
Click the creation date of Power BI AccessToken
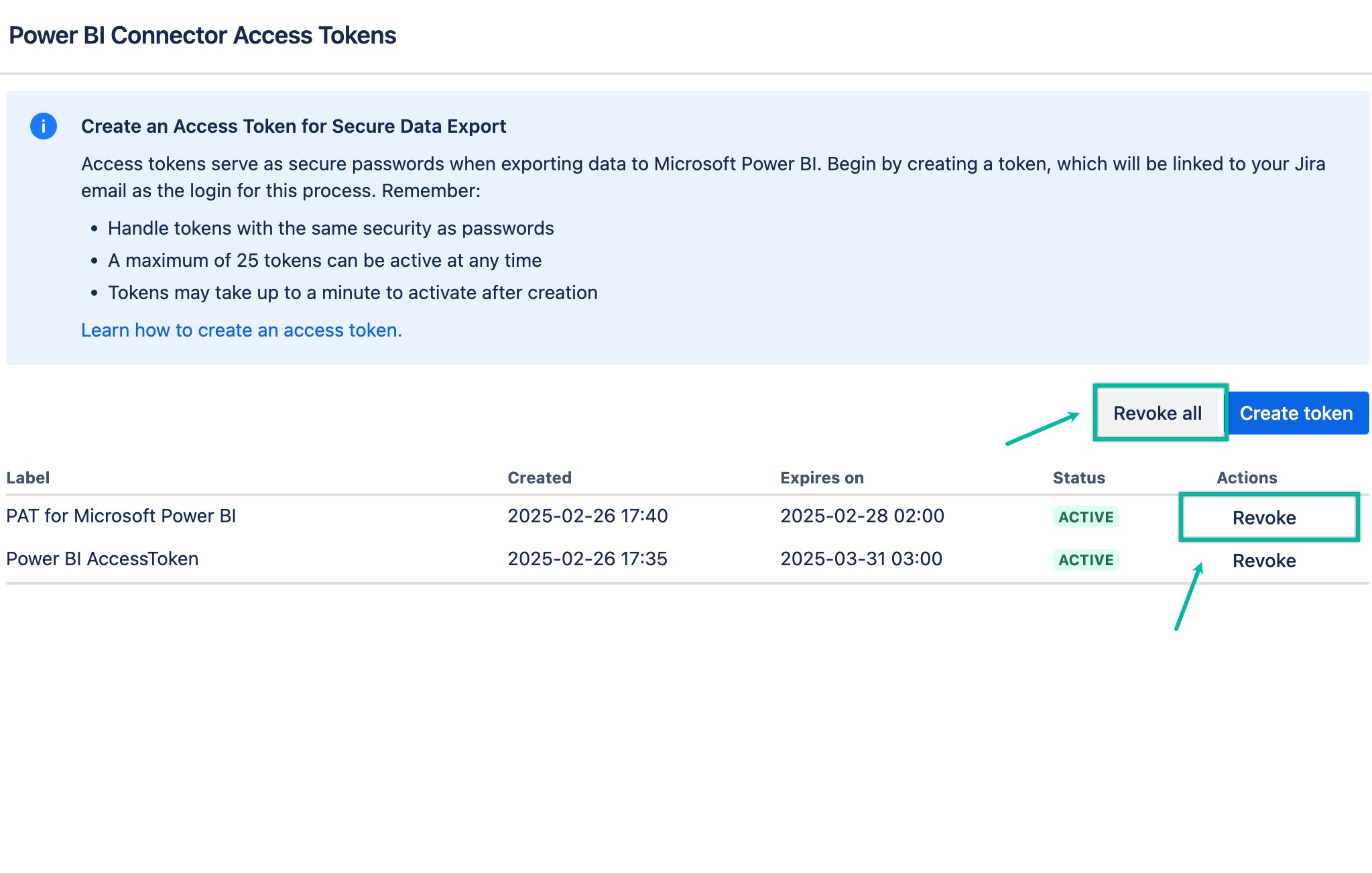point(587,559)
